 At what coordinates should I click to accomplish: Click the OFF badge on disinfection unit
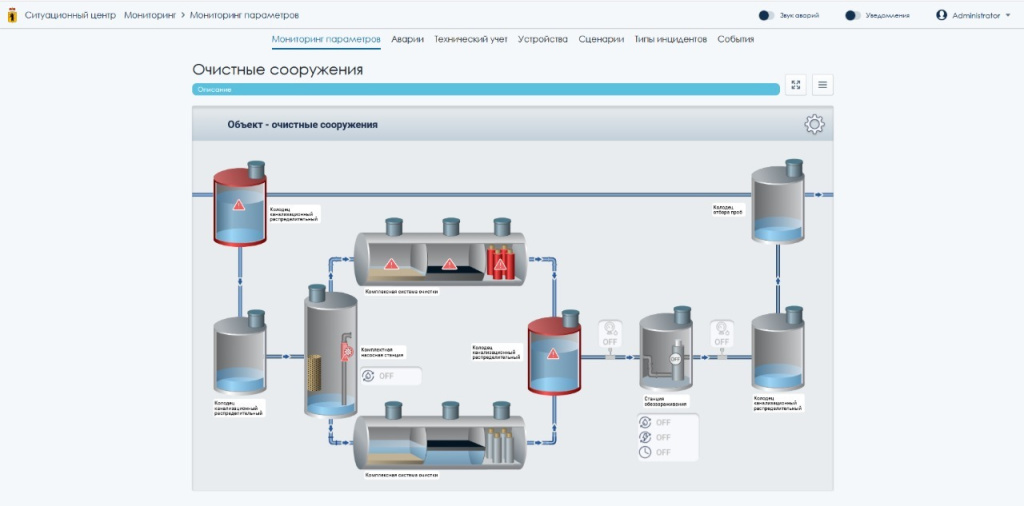click(x=675, y=358)
